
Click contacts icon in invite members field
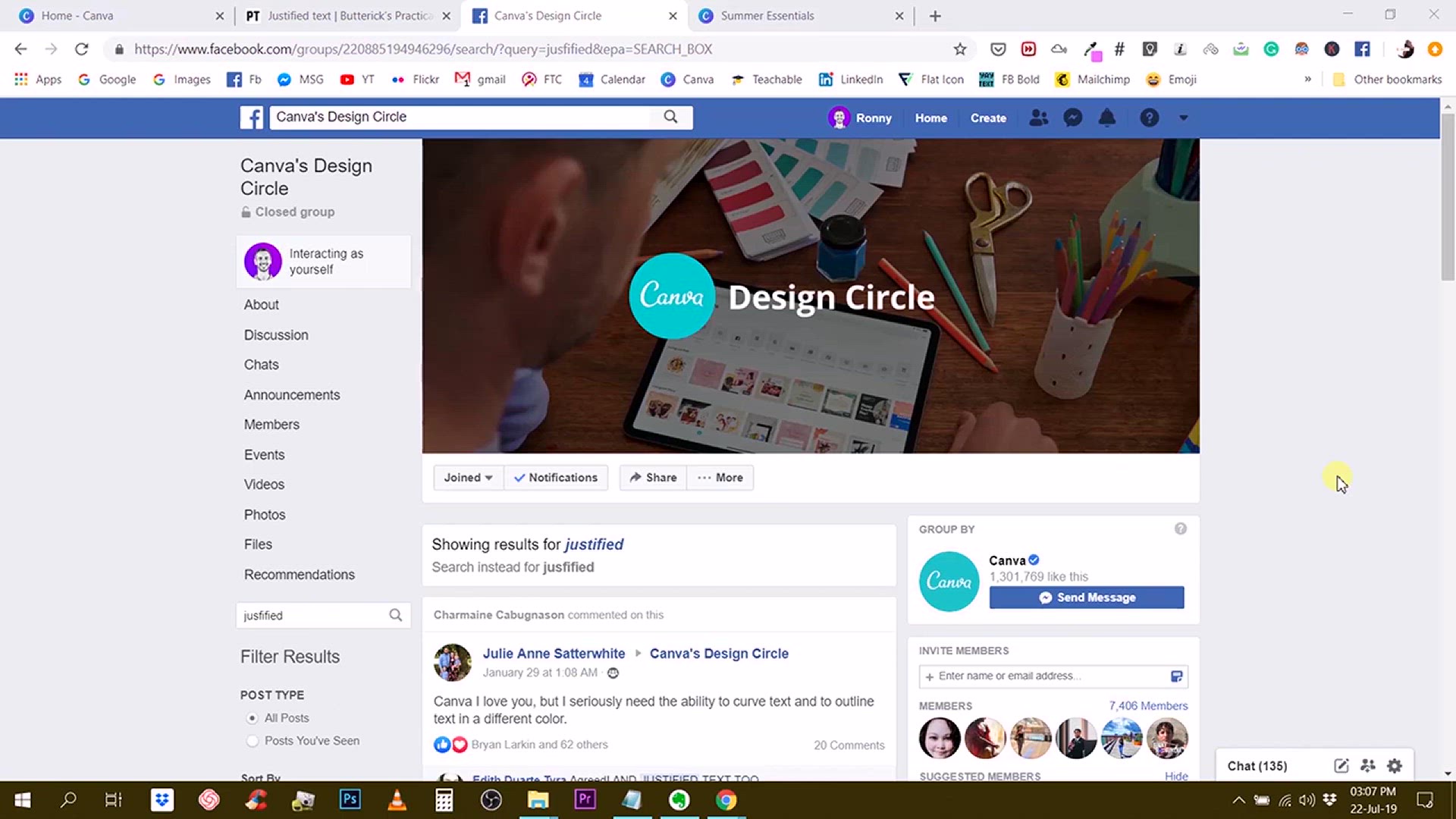(x=1176, y=676)
